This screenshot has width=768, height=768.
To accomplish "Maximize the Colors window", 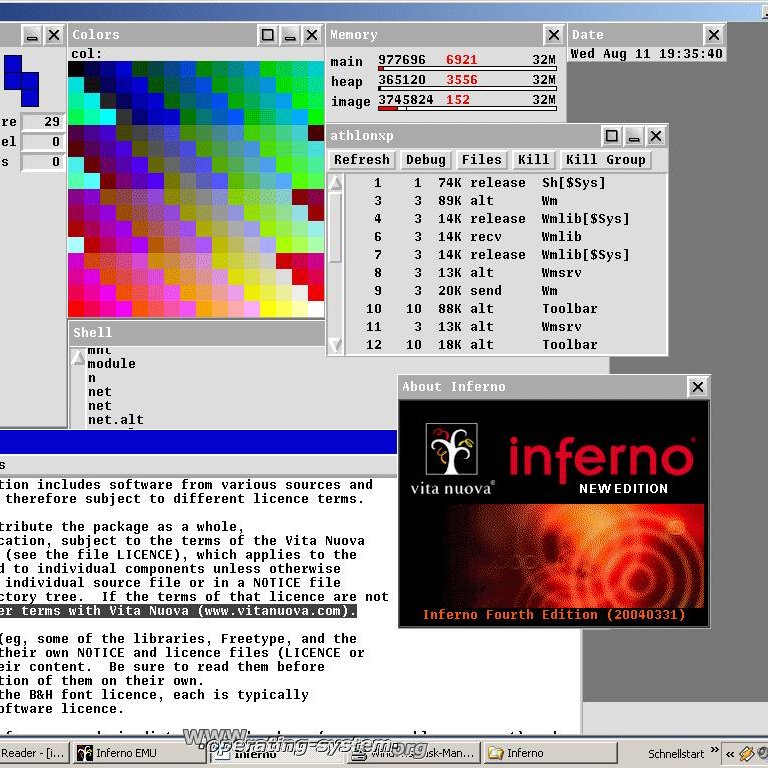I will (267, 35).
